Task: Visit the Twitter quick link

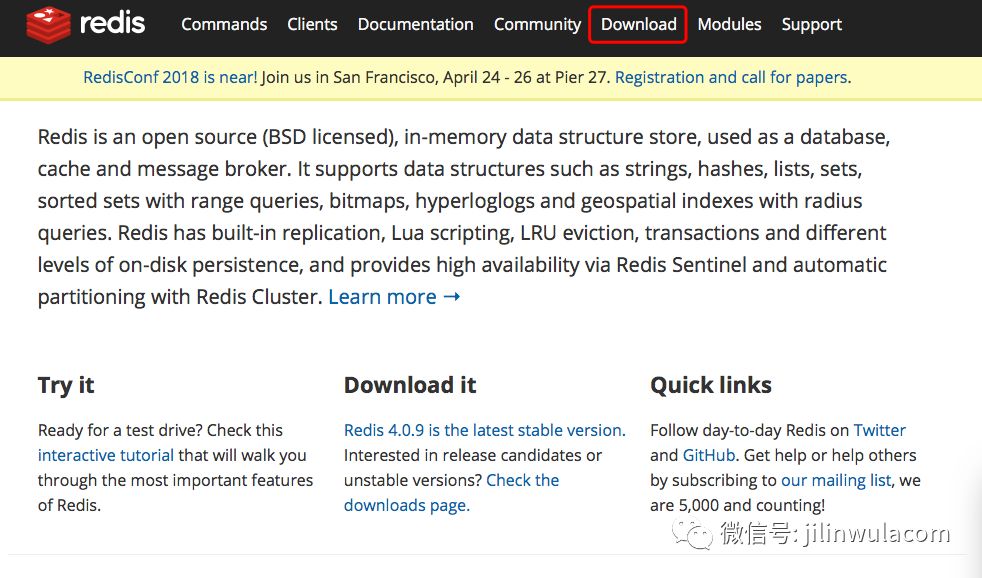Action: coord(879,430)
